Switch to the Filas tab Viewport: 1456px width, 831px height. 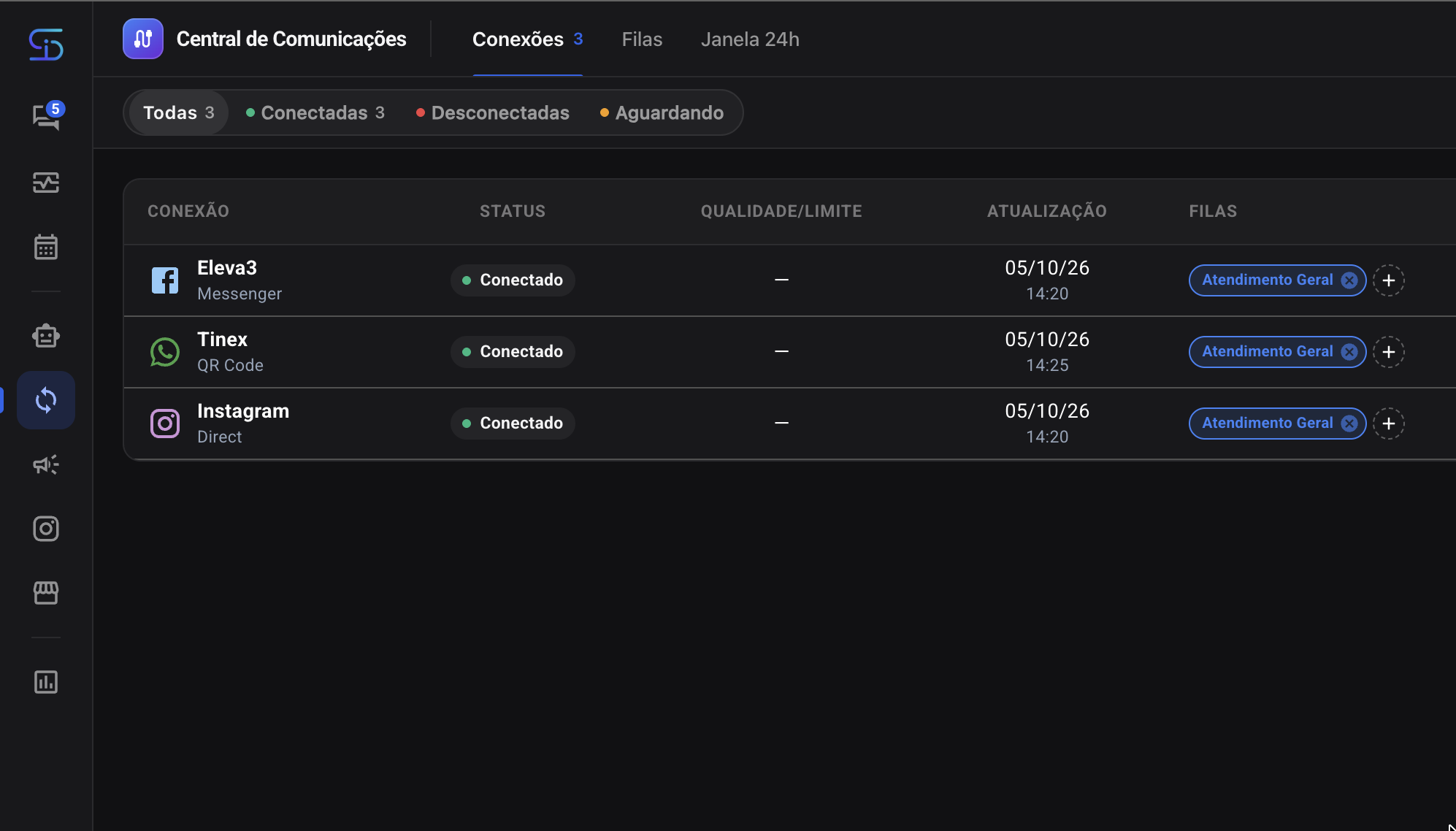642,39
